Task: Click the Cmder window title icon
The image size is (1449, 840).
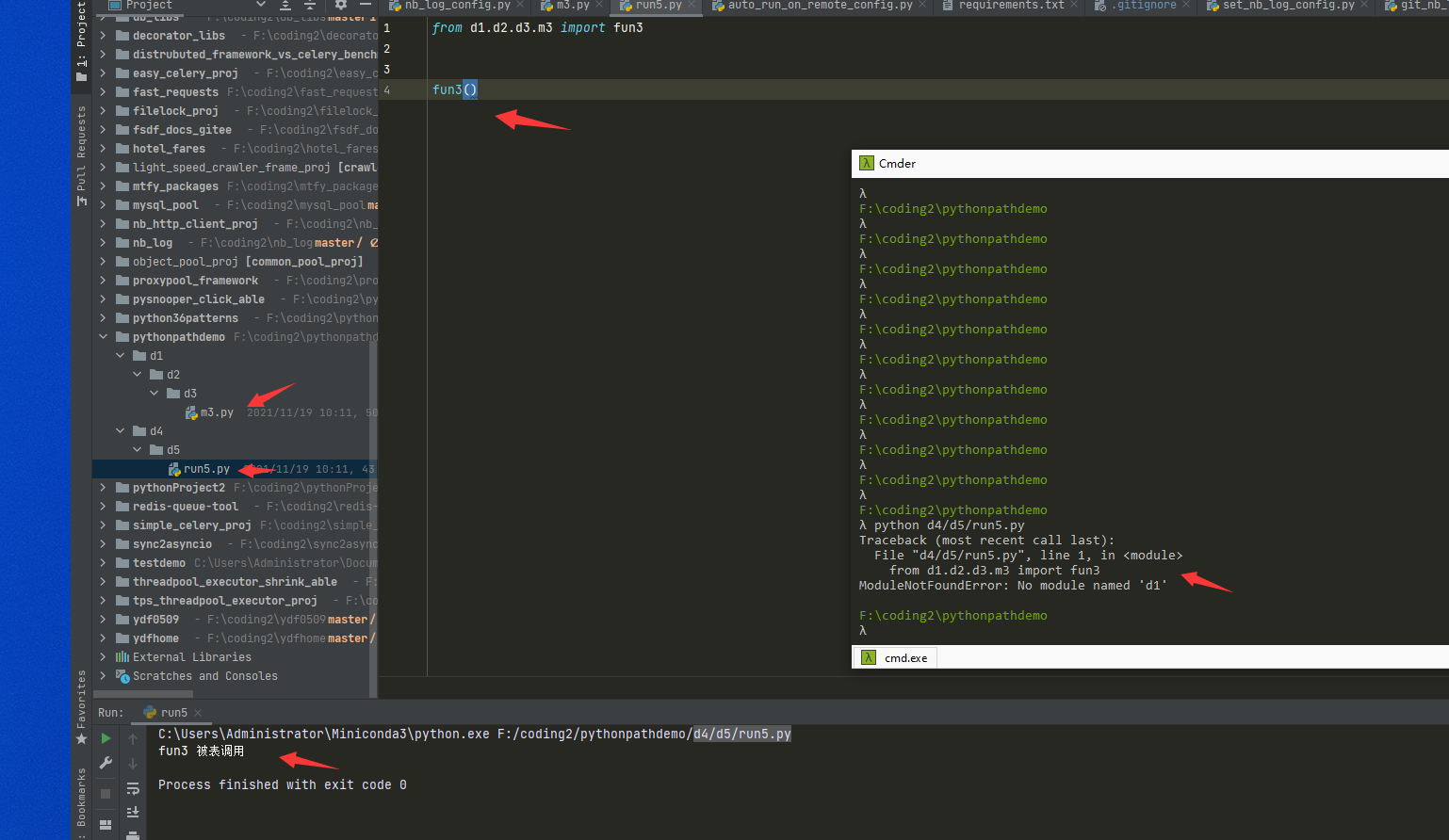Action: [867, 163]
